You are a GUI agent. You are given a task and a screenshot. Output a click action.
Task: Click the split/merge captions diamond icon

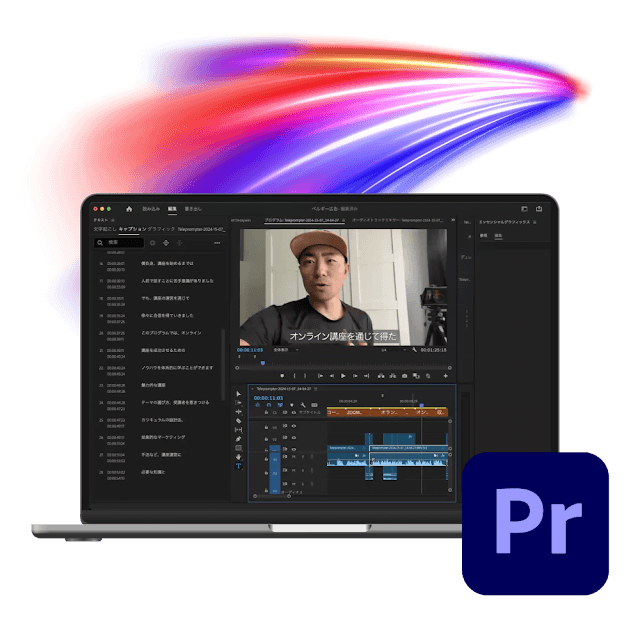coord(166,243)
